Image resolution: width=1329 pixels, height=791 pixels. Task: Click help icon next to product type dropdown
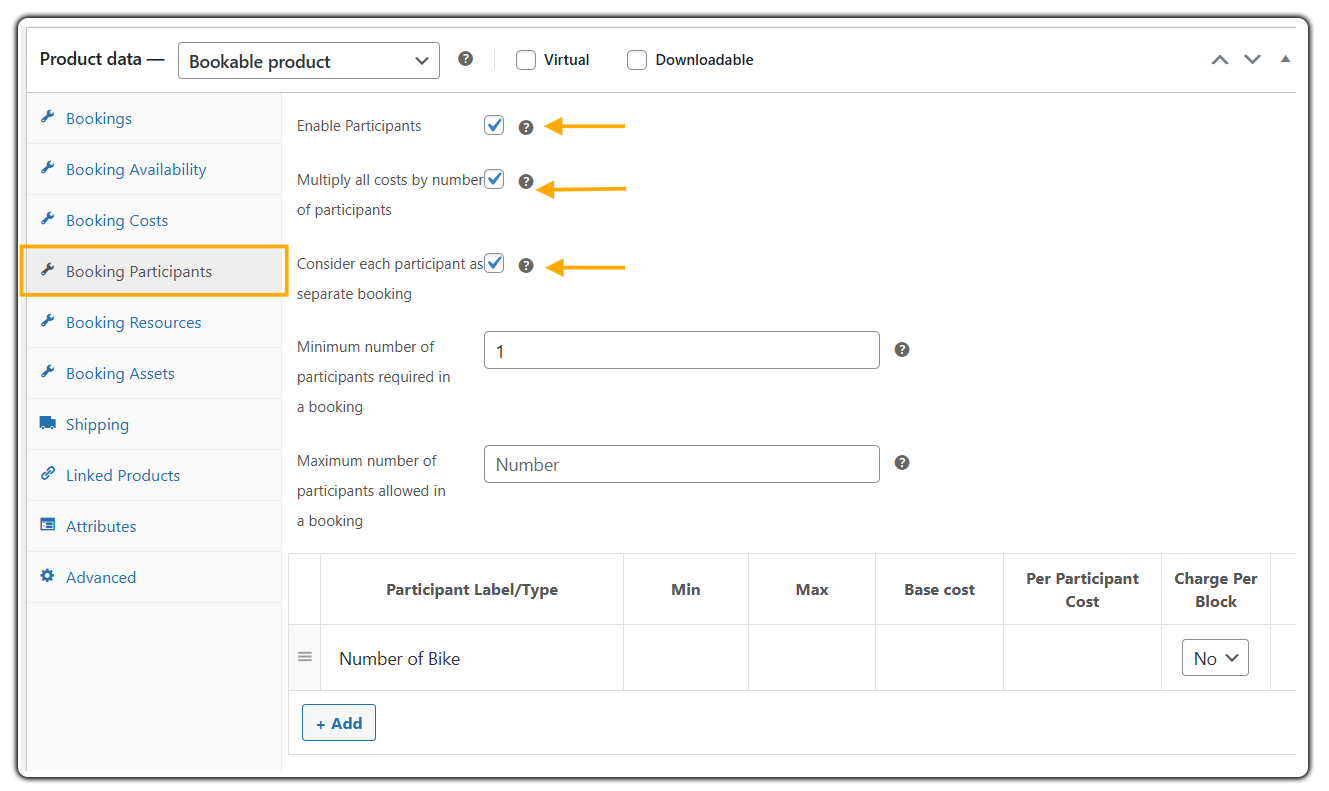point(465,59)
